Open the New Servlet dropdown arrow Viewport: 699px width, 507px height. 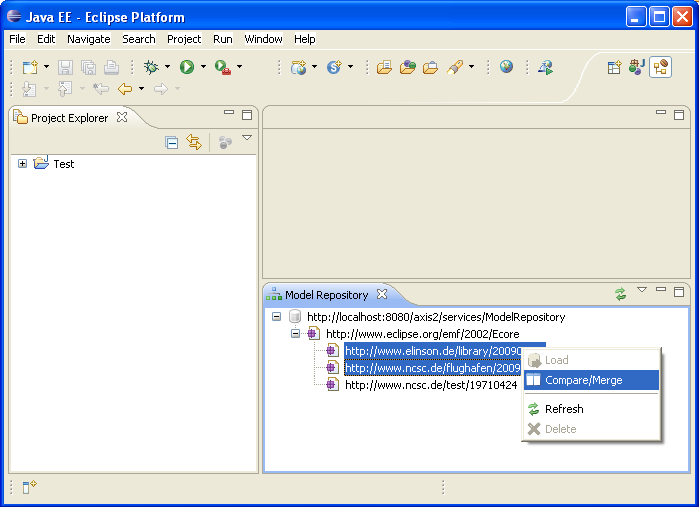click(x=350, y=67)
